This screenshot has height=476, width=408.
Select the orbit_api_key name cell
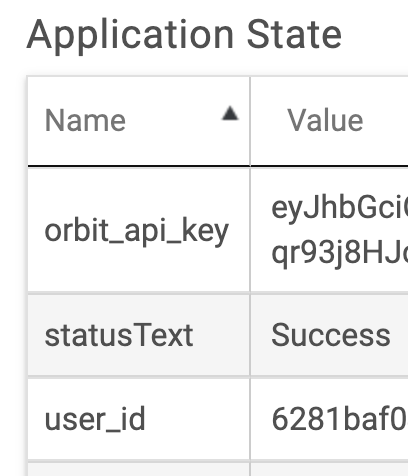click(x=138, y=230)
